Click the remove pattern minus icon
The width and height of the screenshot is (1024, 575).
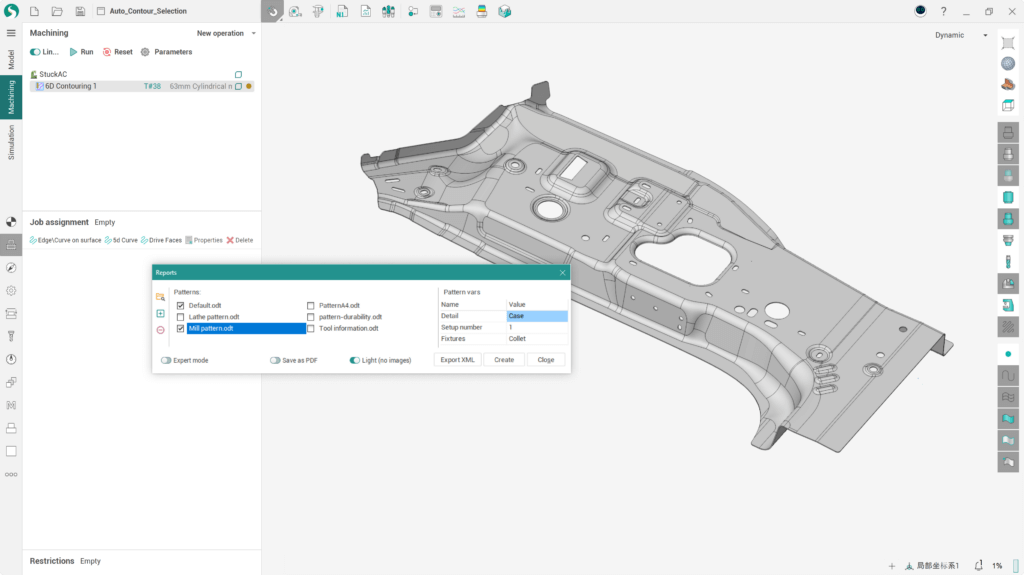pyautogui.click(x=160, y=330)
